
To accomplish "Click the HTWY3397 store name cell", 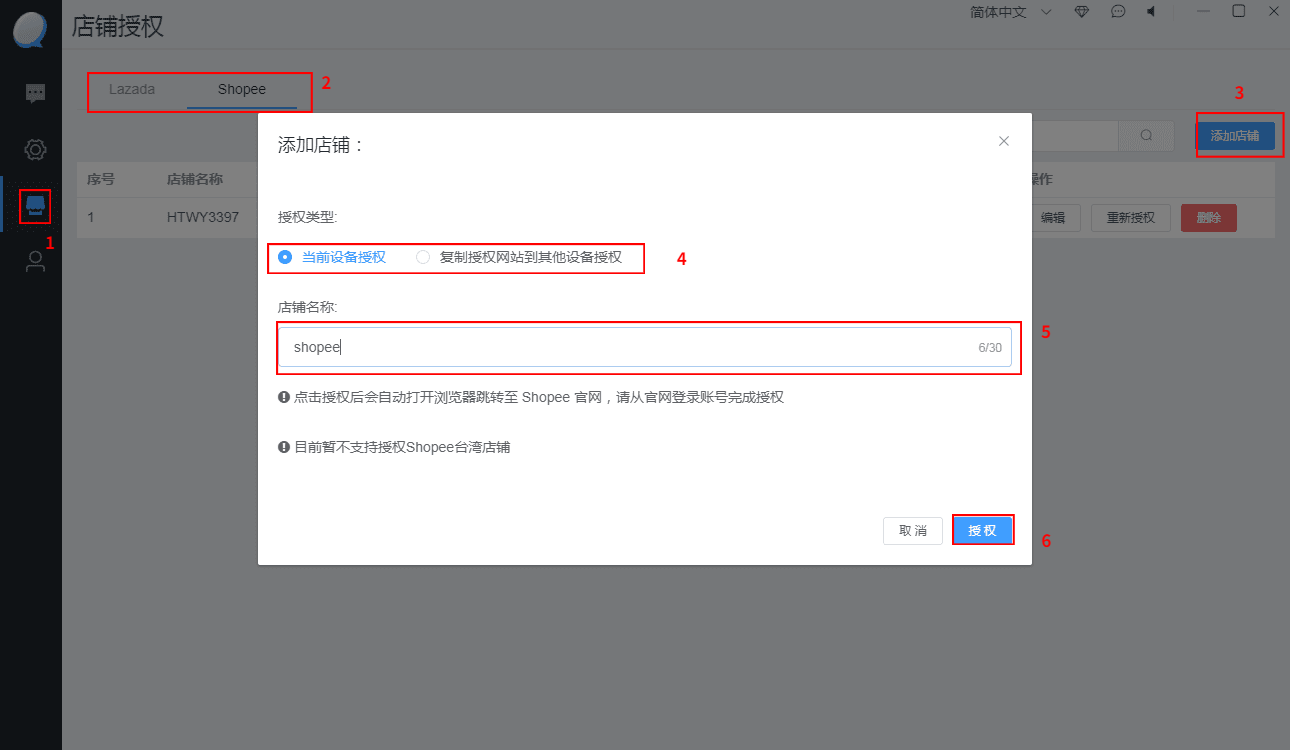I will [203, 217].
